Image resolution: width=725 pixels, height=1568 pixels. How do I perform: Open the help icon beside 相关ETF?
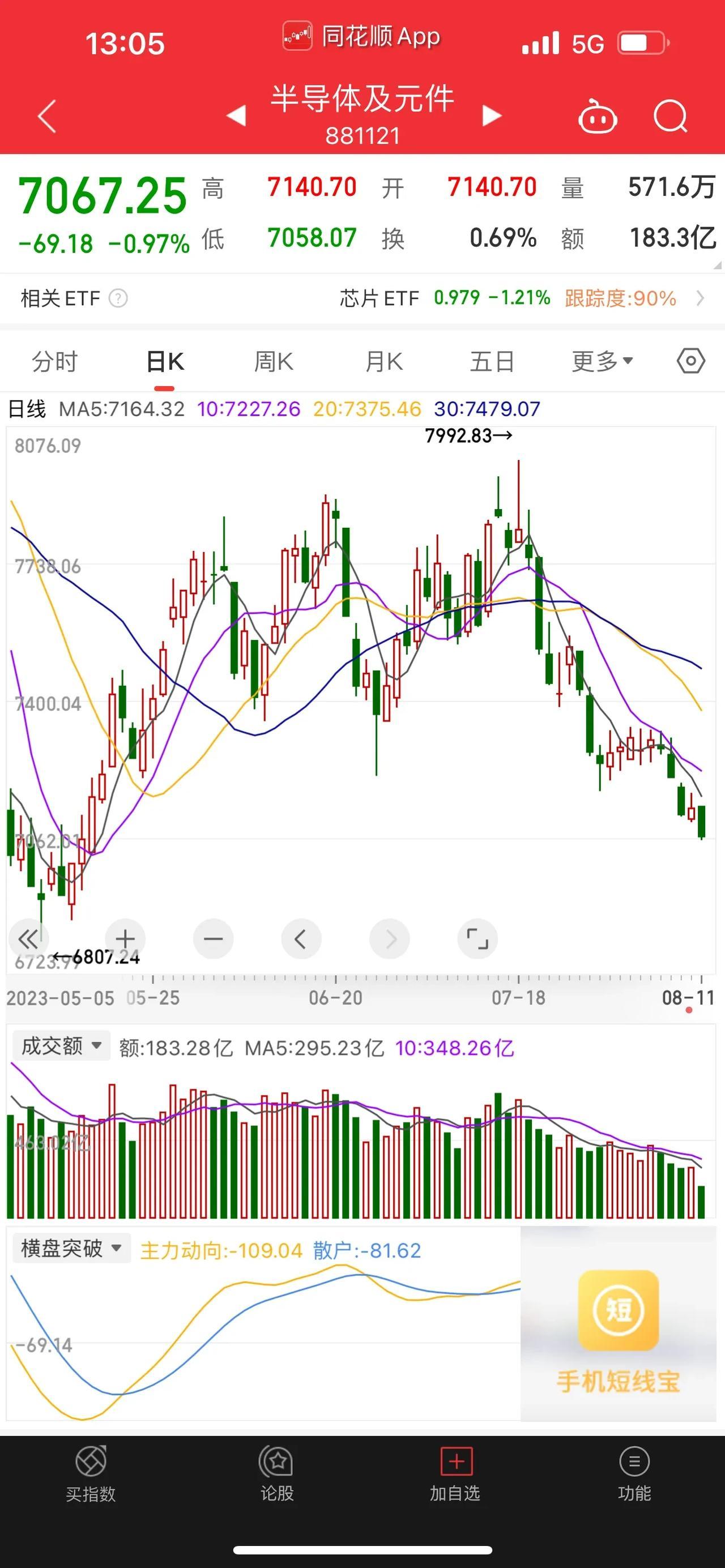(117, 298)
